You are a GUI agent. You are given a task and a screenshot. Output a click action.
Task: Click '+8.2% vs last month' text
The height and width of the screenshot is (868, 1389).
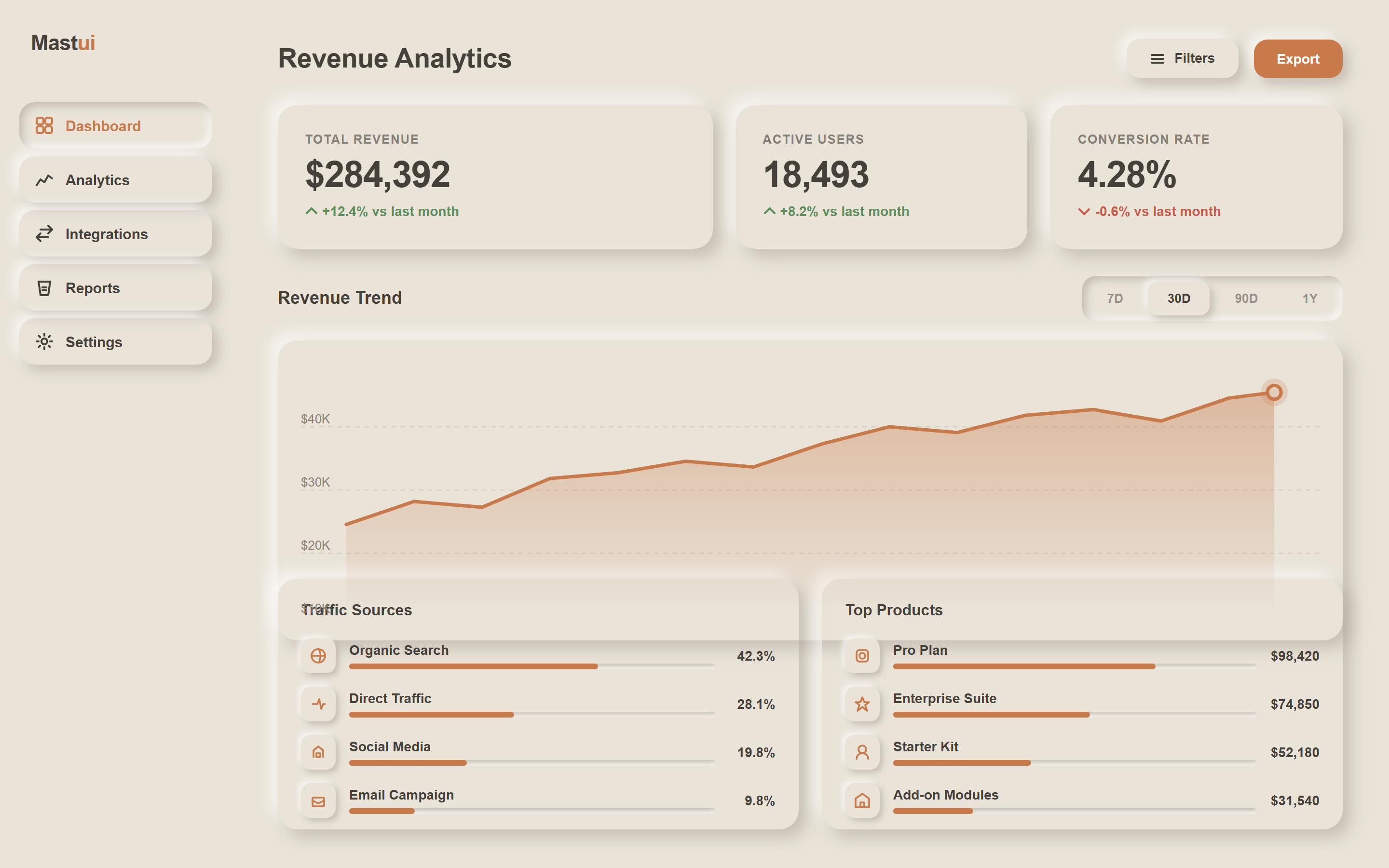click(844, 211)
